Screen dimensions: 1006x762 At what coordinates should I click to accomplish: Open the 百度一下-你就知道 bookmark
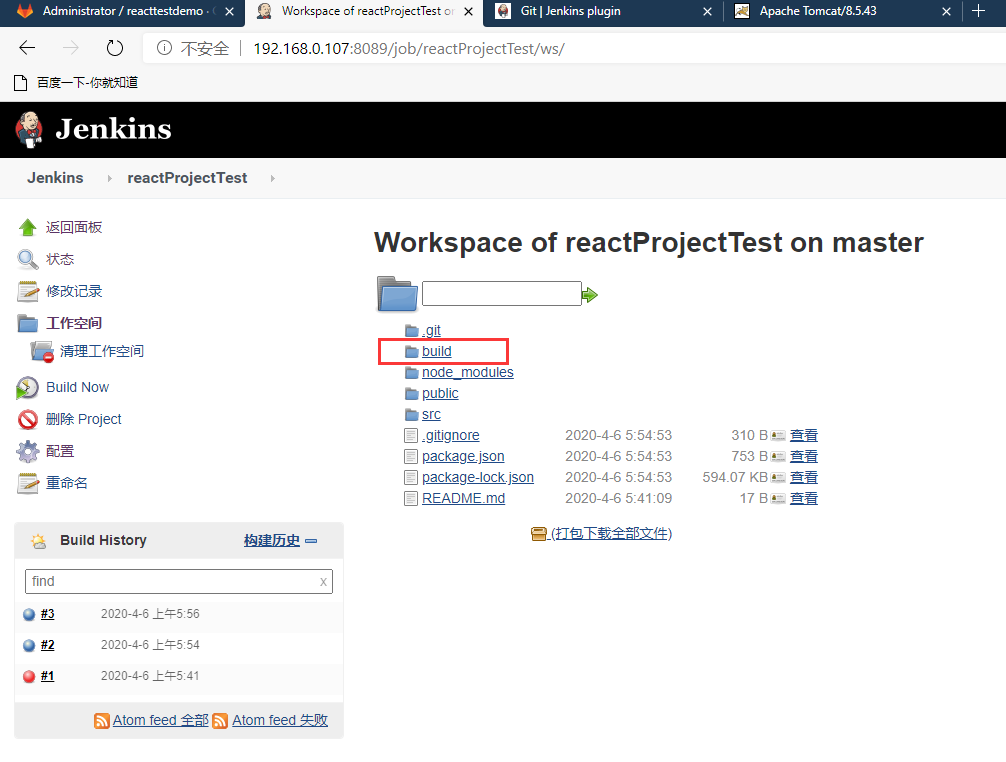click(76, 83)
